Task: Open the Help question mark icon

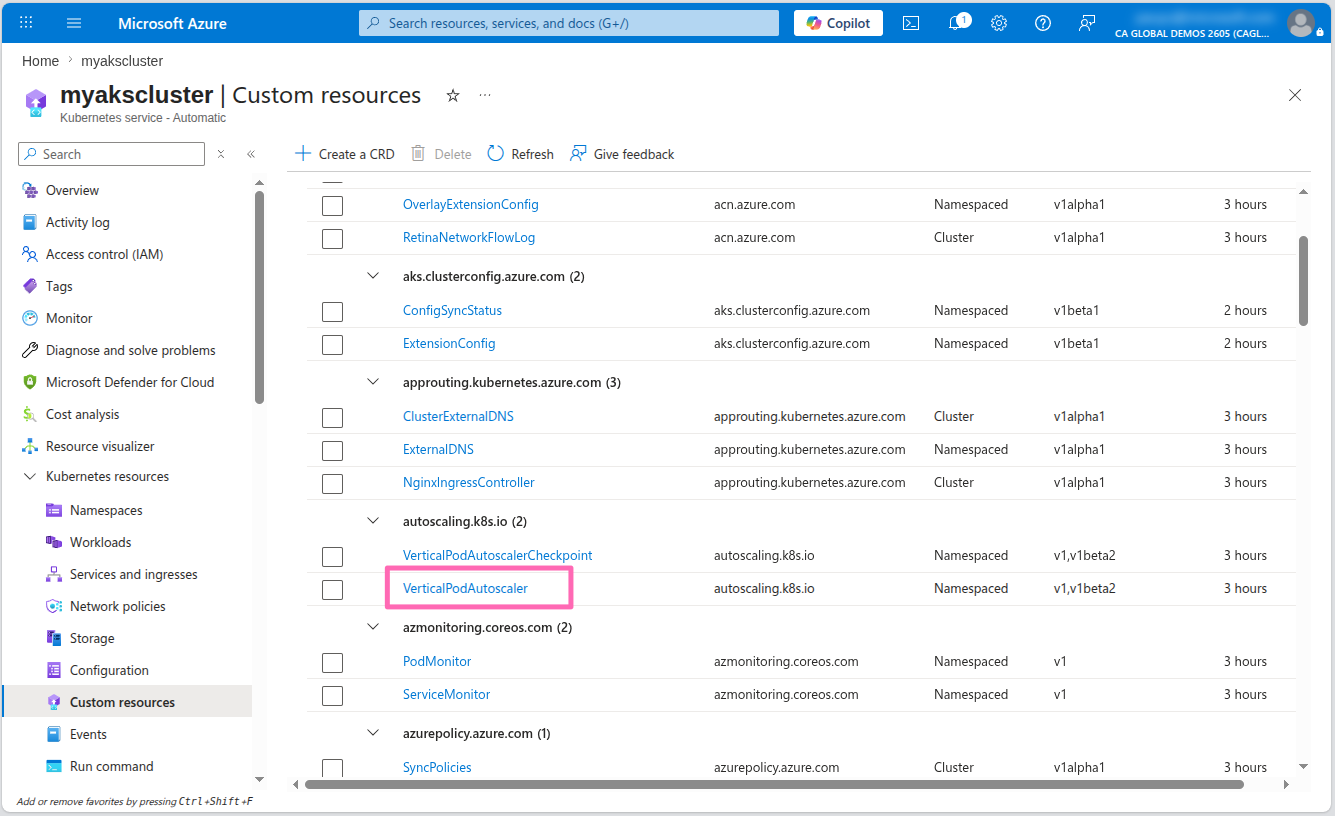Action: click(x=1043, y=23)
